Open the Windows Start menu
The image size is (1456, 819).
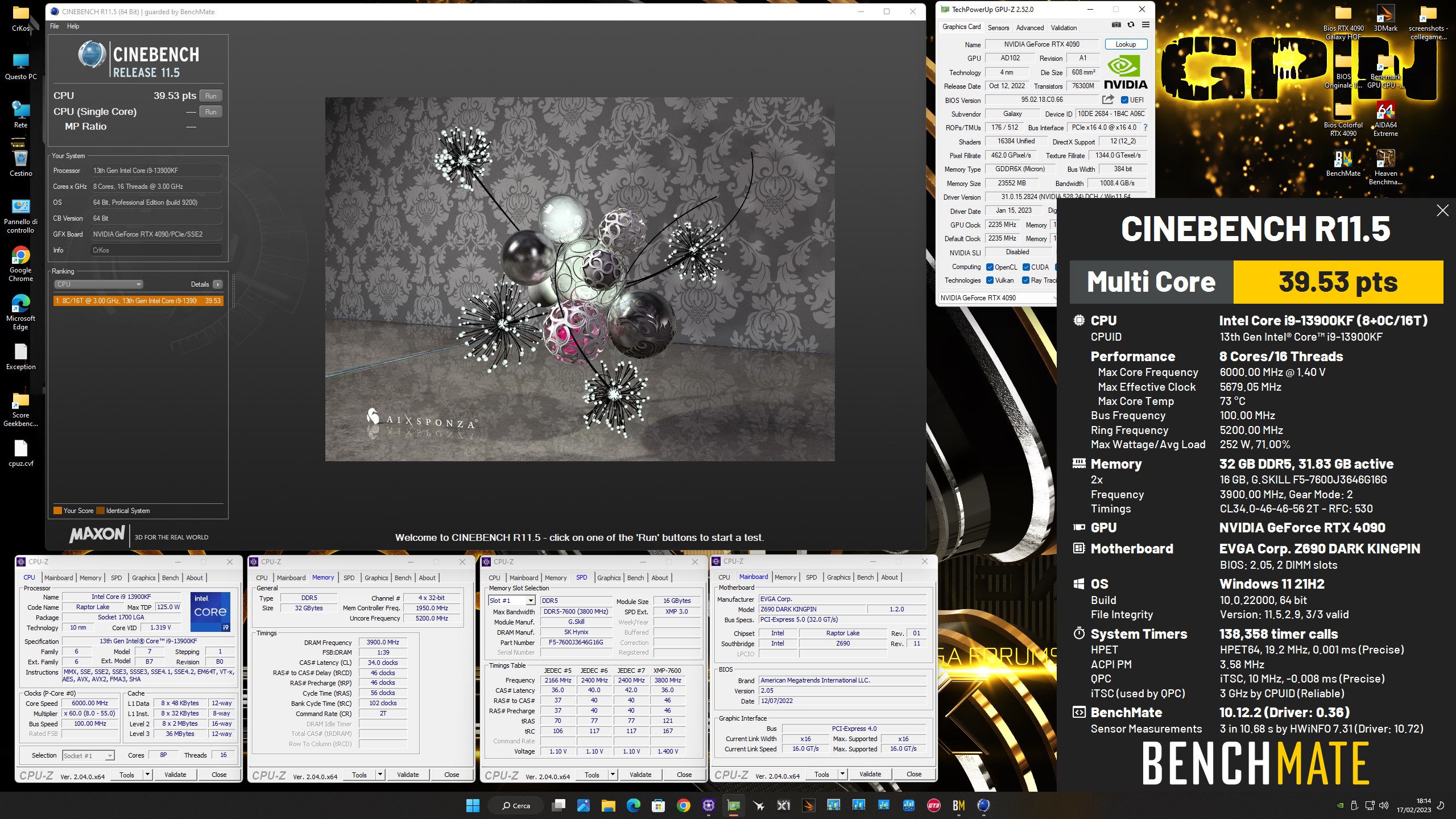pos(472,805)
